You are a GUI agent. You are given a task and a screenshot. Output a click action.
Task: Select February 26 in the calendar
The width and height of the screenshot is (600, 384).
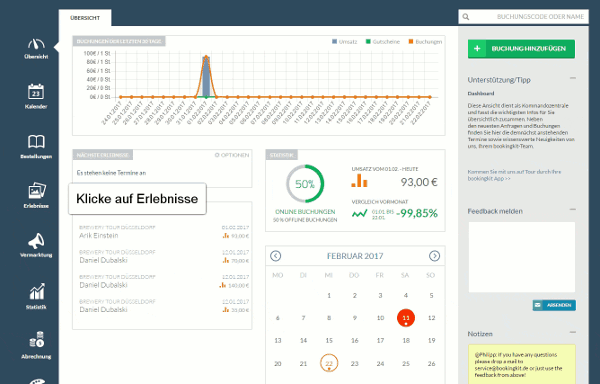(432, 364)
